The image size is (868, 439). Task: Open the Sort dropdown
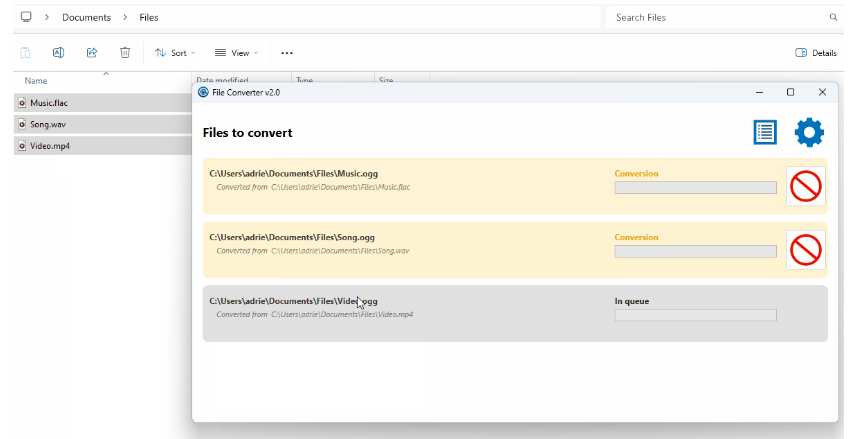174,53
